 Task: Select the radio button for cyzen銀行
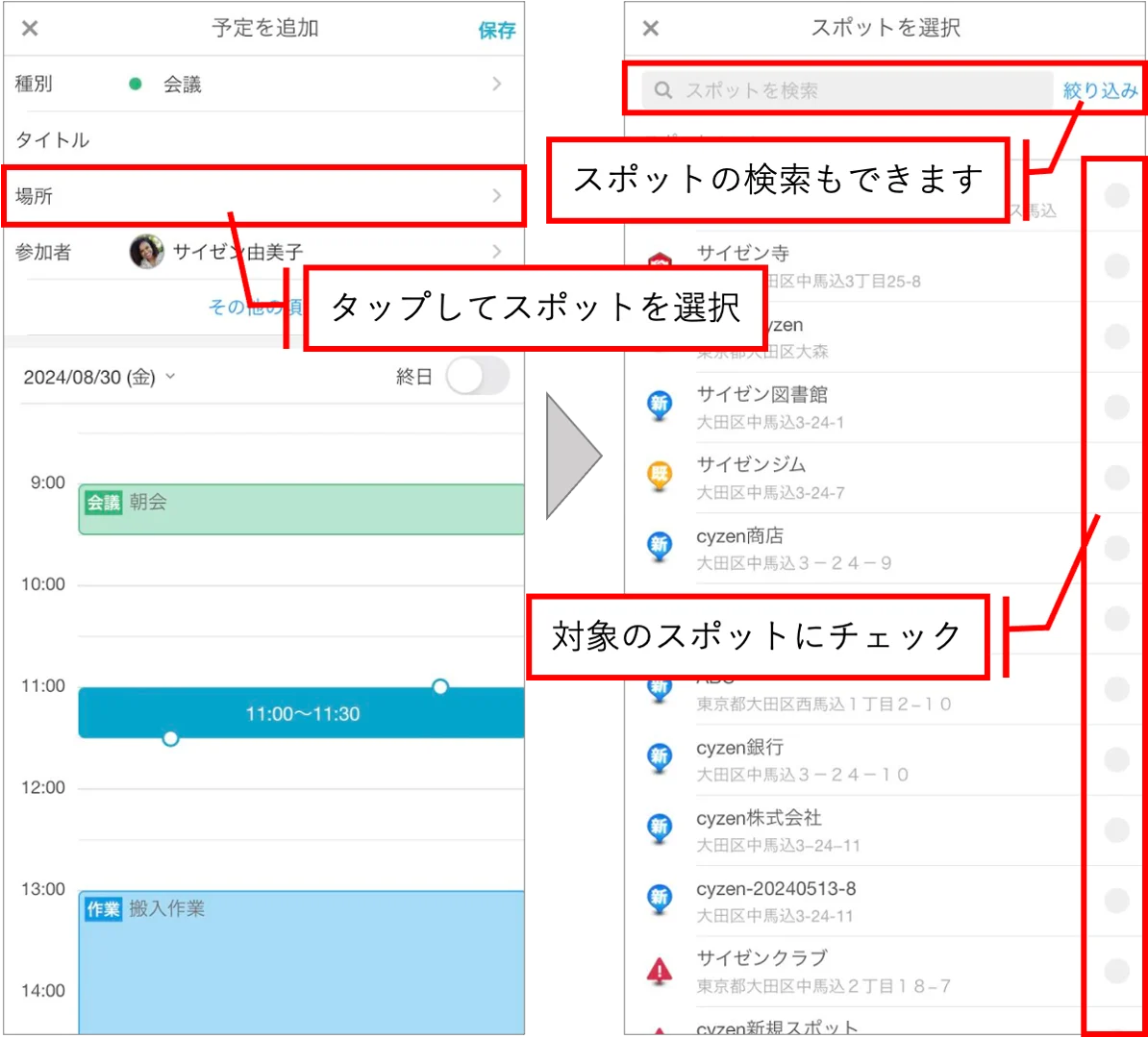(x=1116, y=759)
